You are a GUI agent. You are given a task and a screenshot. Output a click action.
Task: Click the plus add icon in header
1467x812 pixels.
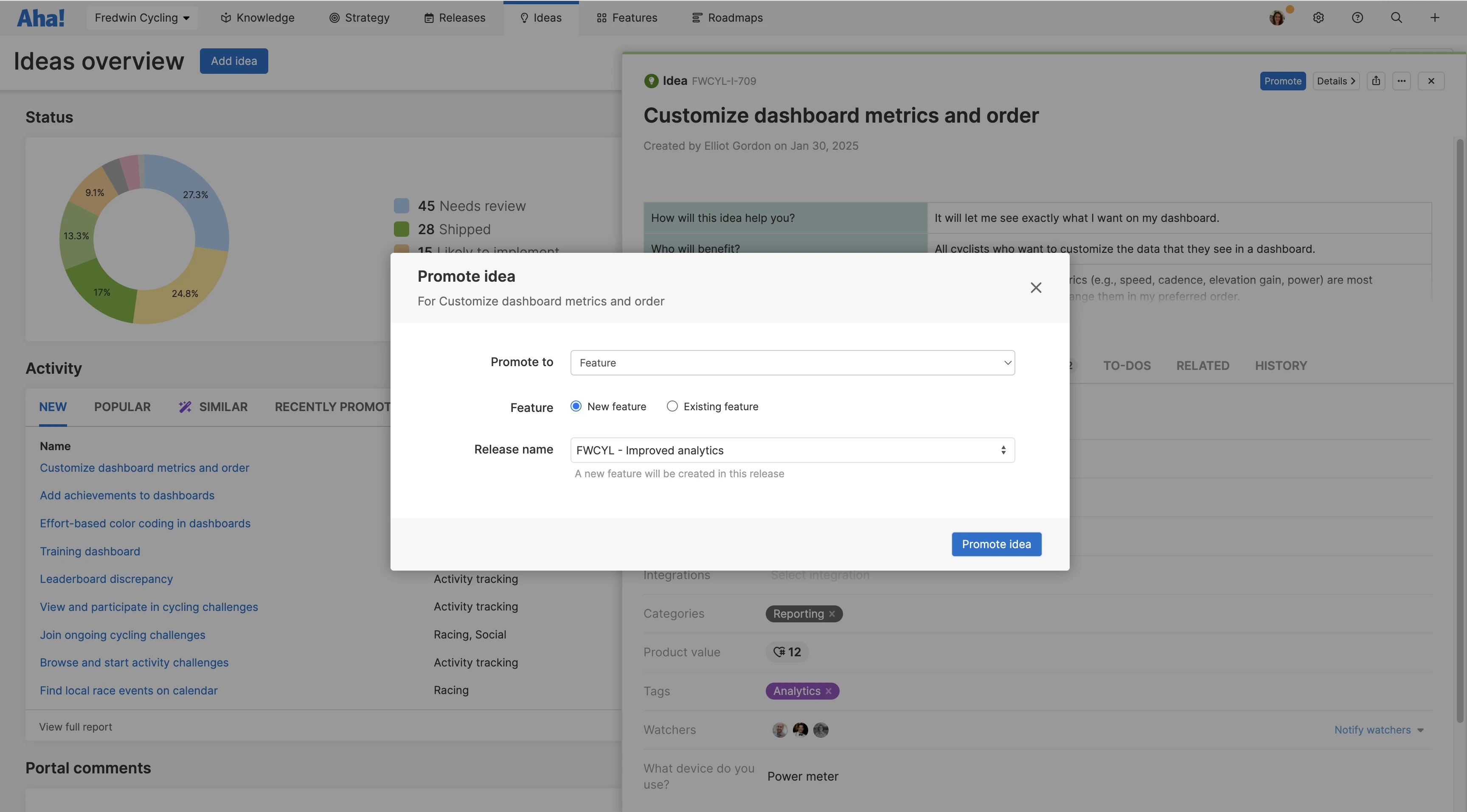click(x=1435, y=18)
